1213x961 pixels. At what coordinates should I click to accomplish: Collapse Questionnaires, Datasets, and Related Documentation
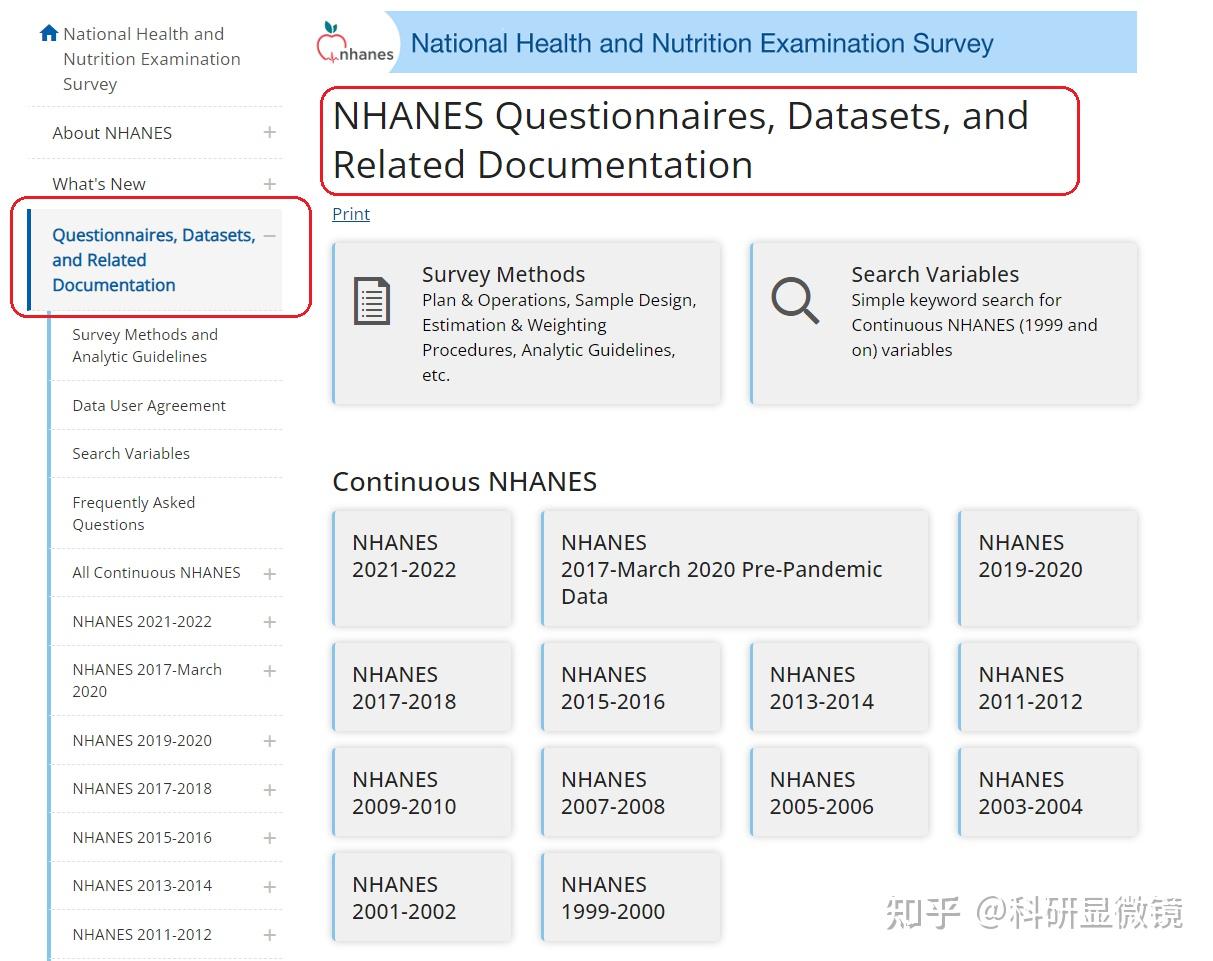[268, 235]
